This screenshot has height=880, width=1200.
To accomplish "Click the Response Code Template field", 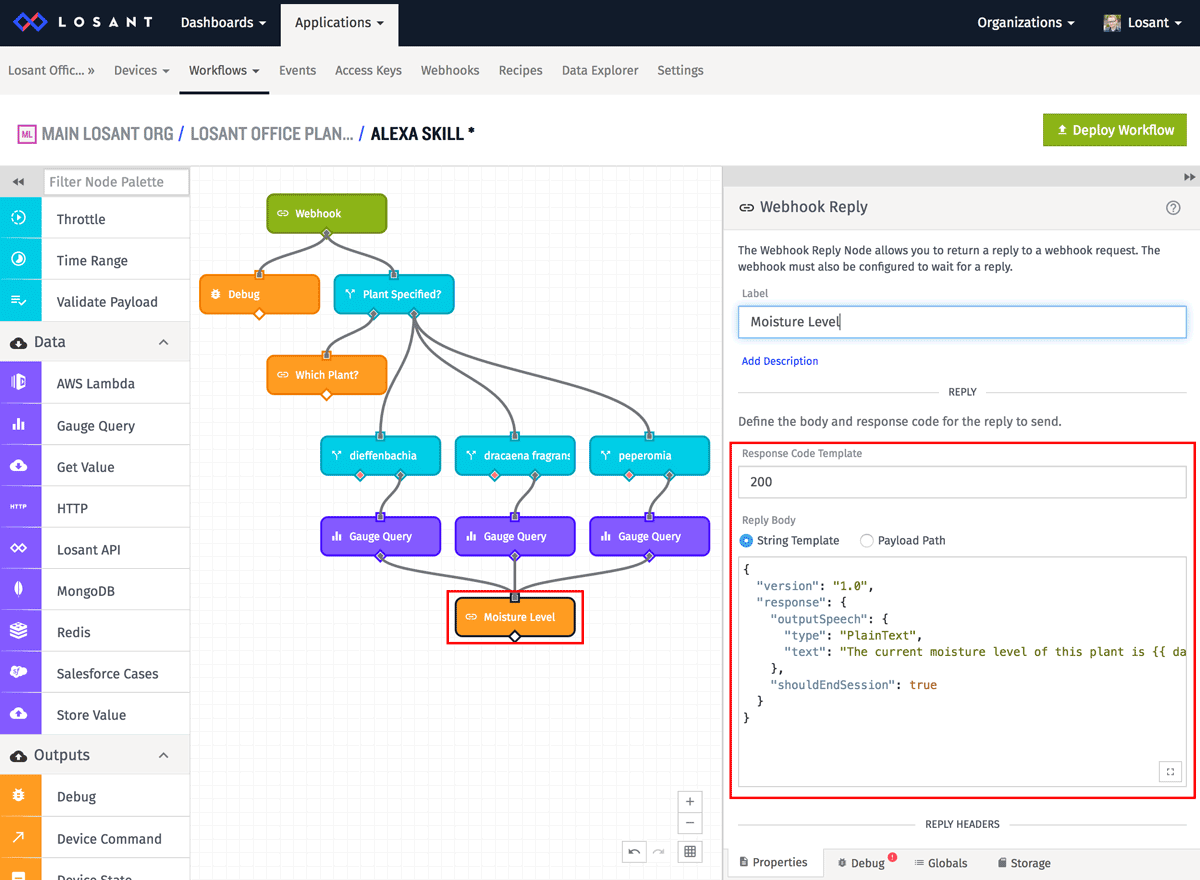I will pyautogui.click(x=962, y=481).
